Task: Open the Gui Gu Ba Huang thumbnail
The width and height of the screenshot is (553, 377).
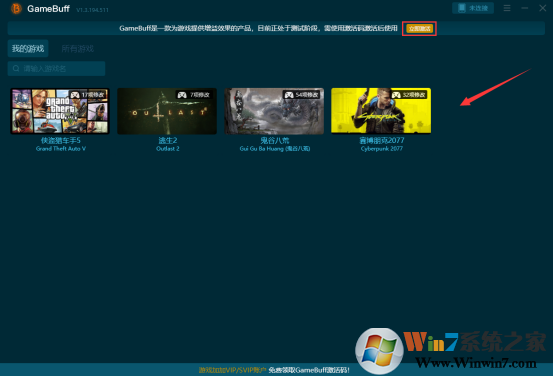Action: click(x=274, y=111)
